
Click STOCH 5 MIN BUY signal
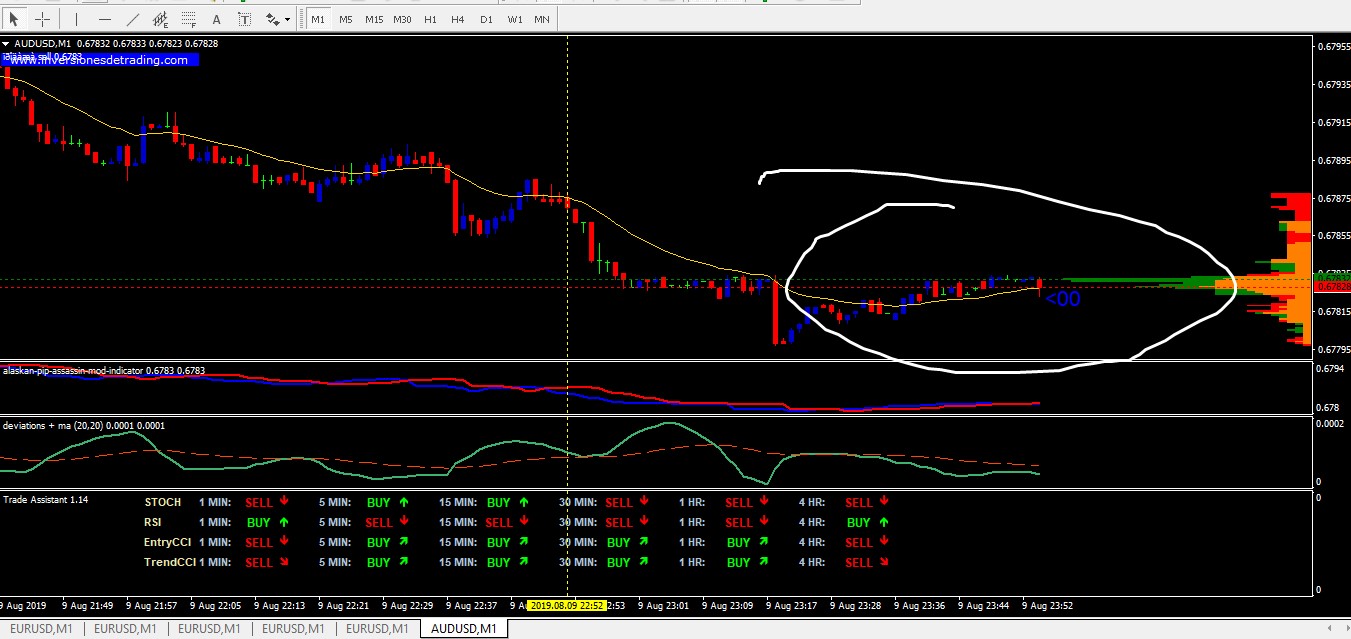click(388, 503)
